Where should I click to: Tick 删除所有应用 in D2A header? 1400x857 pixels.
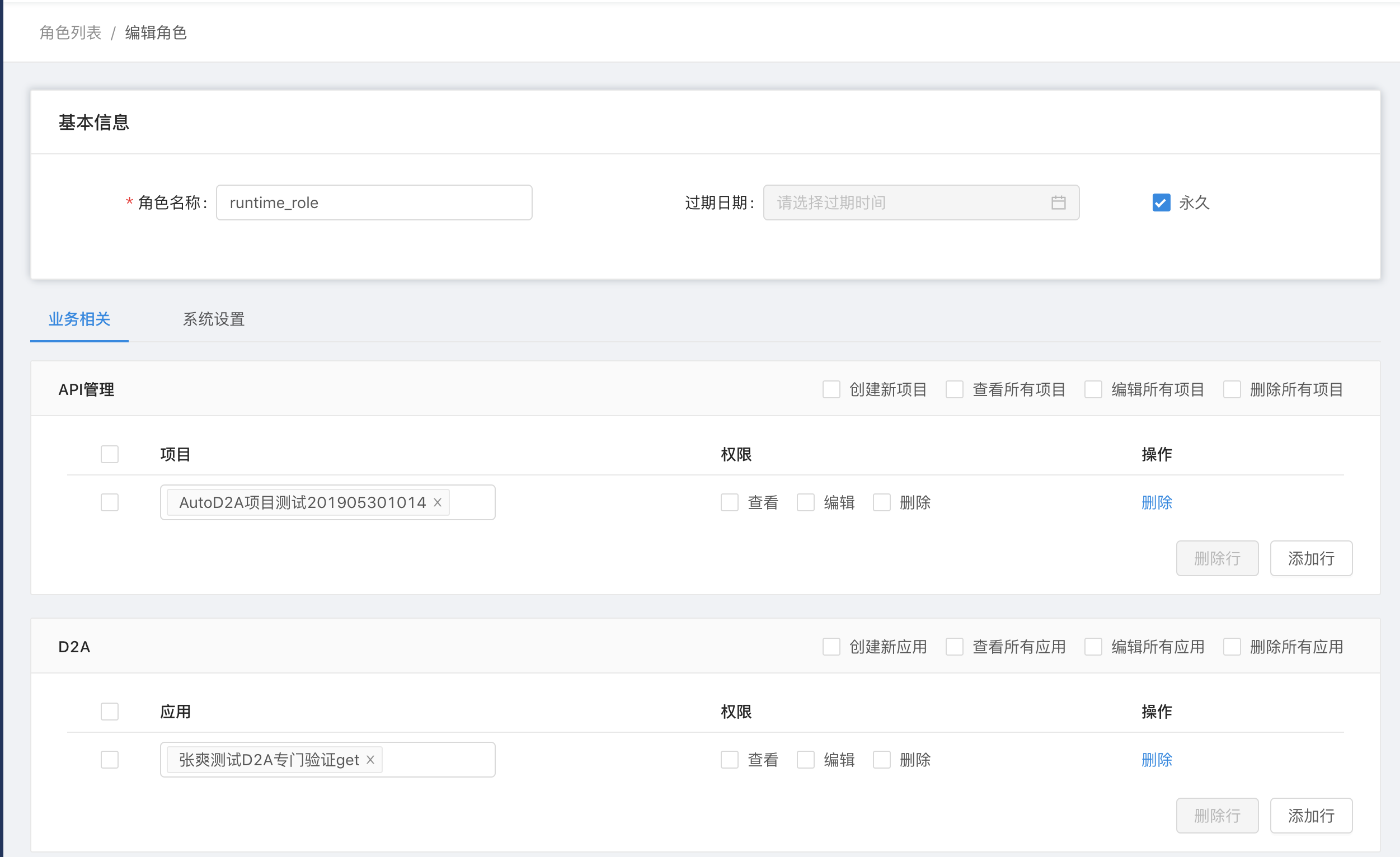point(1232,647)
